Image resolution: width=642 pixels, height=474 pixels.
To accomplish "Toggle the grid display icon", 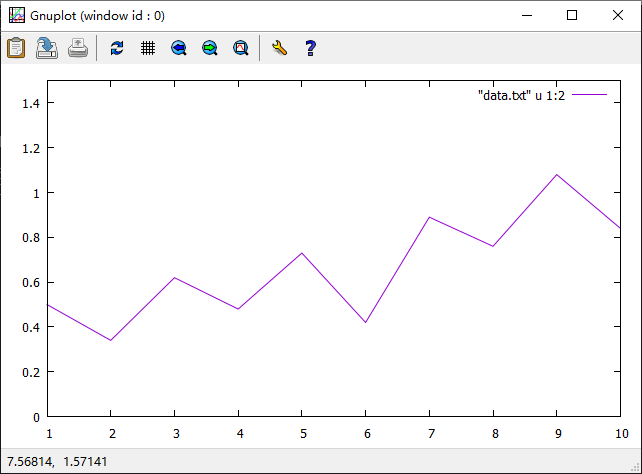I will point(148,48).
